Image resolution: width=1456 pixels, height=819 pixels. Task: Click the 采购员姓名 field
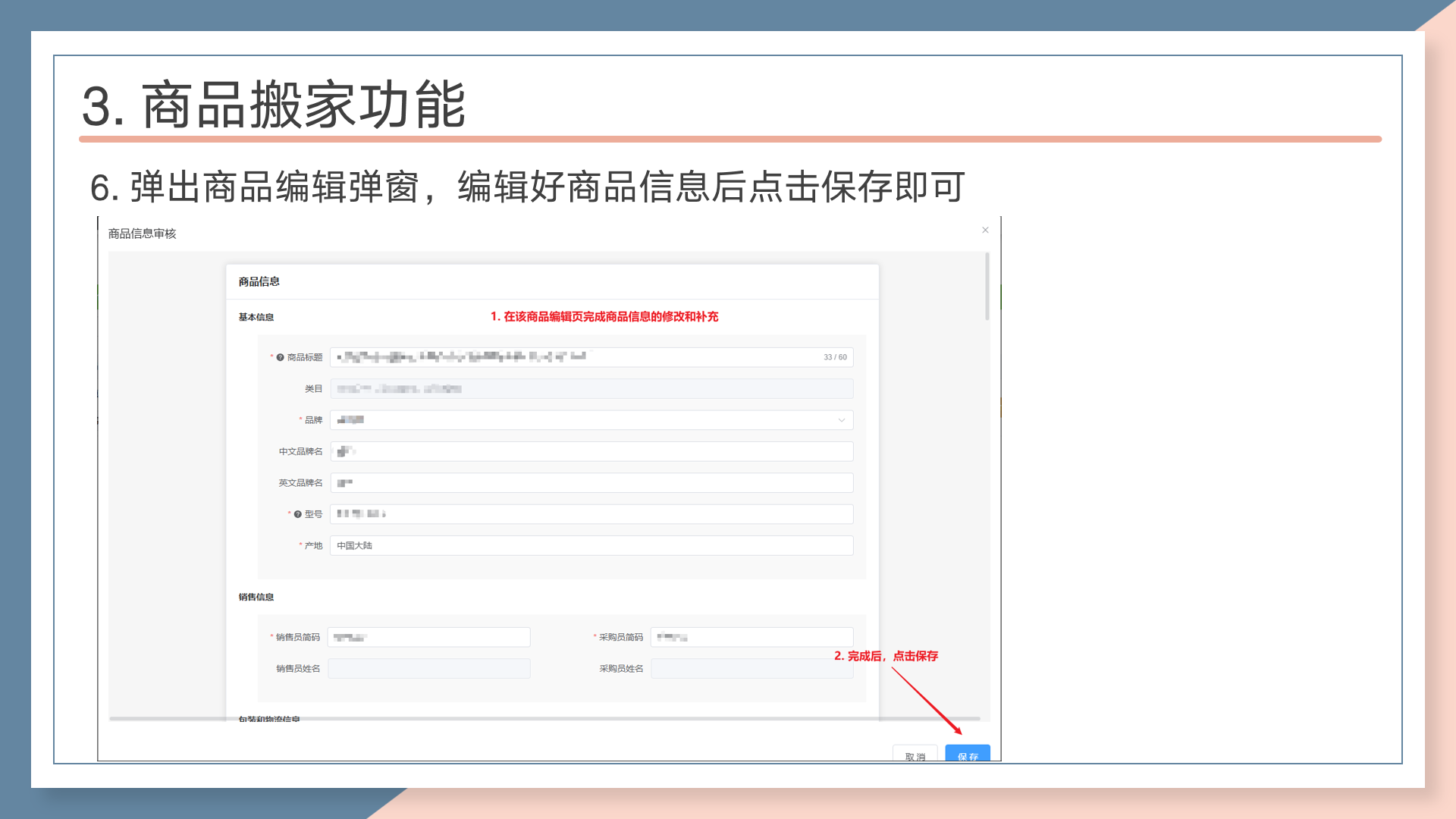(x=752, y=669)
